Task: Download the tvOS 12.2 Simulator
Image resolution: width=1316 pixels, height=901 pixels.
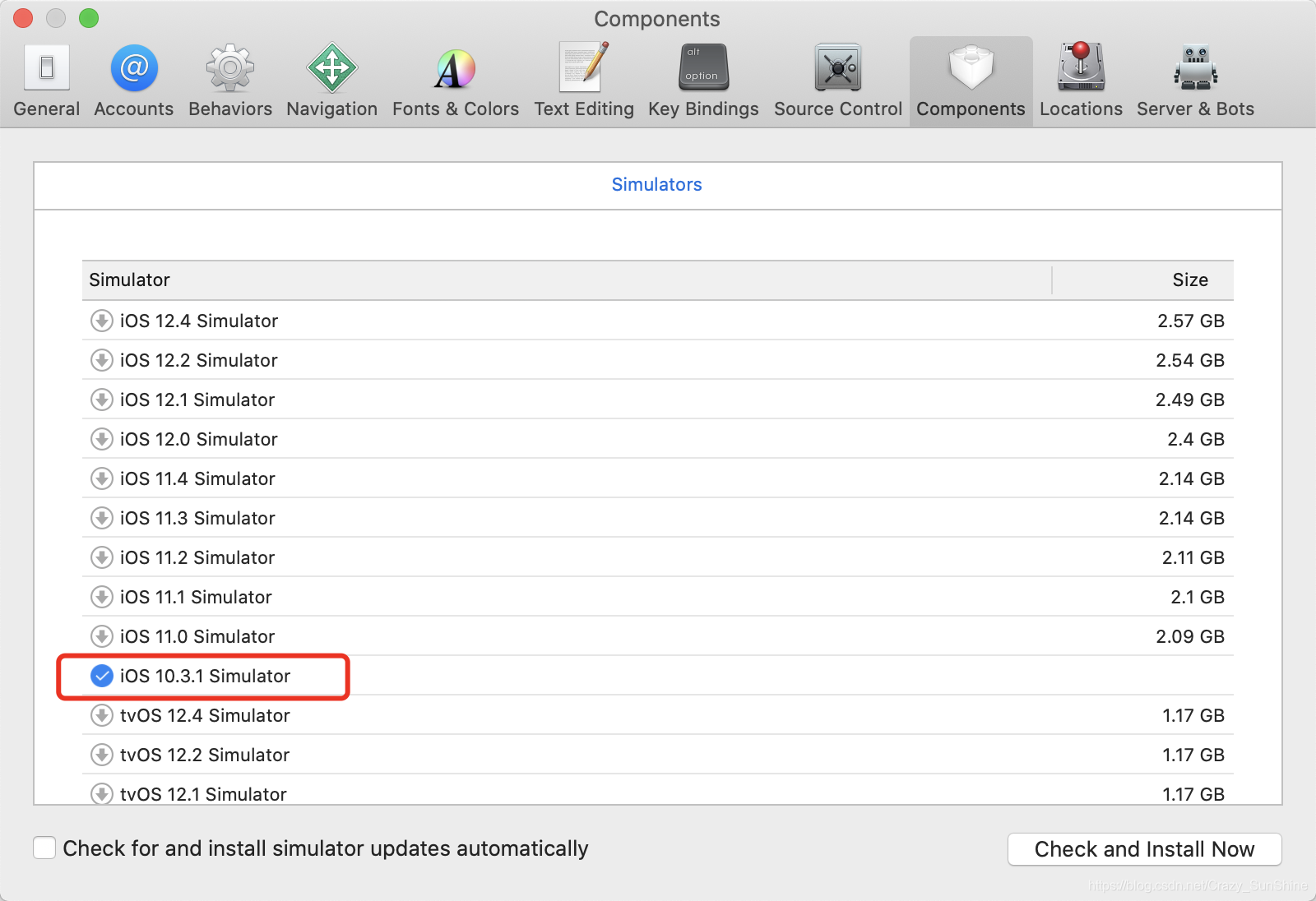Action: (102, 755)
